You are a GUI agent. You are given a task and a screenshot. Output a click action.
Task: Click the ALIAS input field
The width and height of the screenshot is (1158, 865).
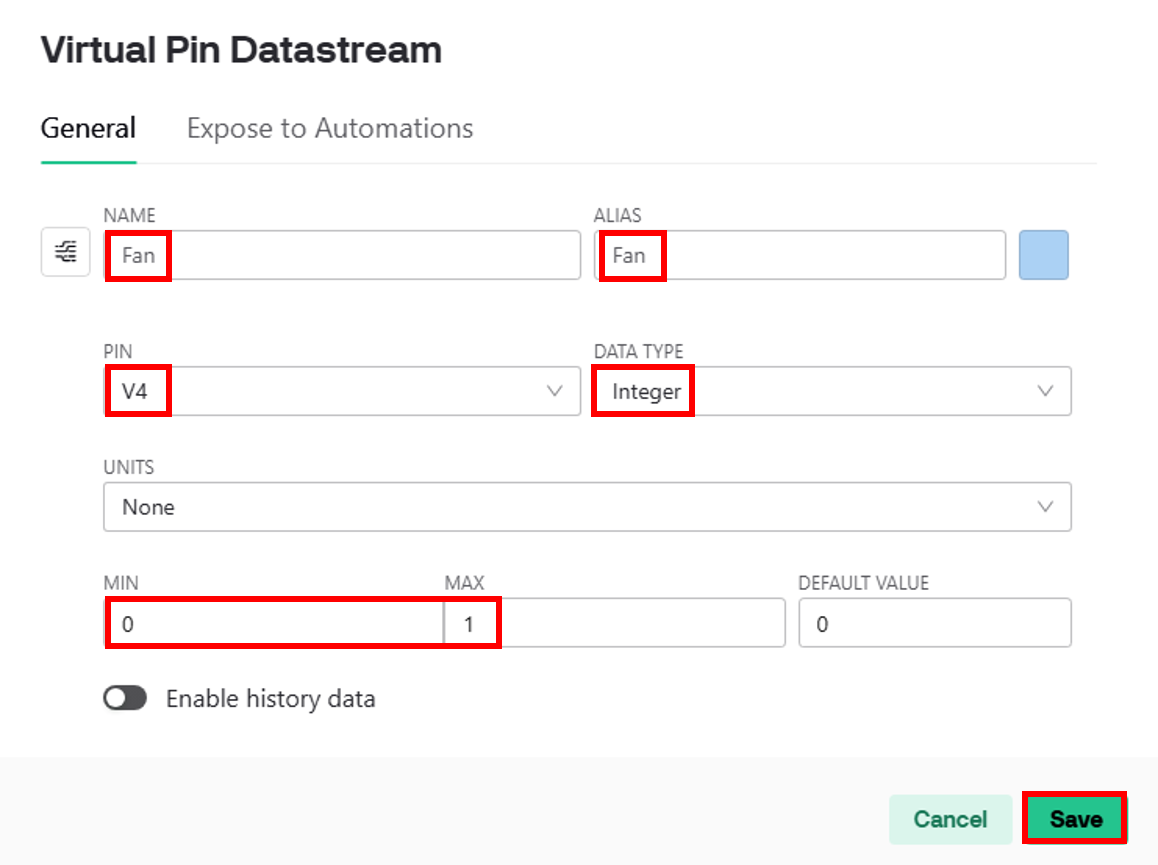point(800,255)
